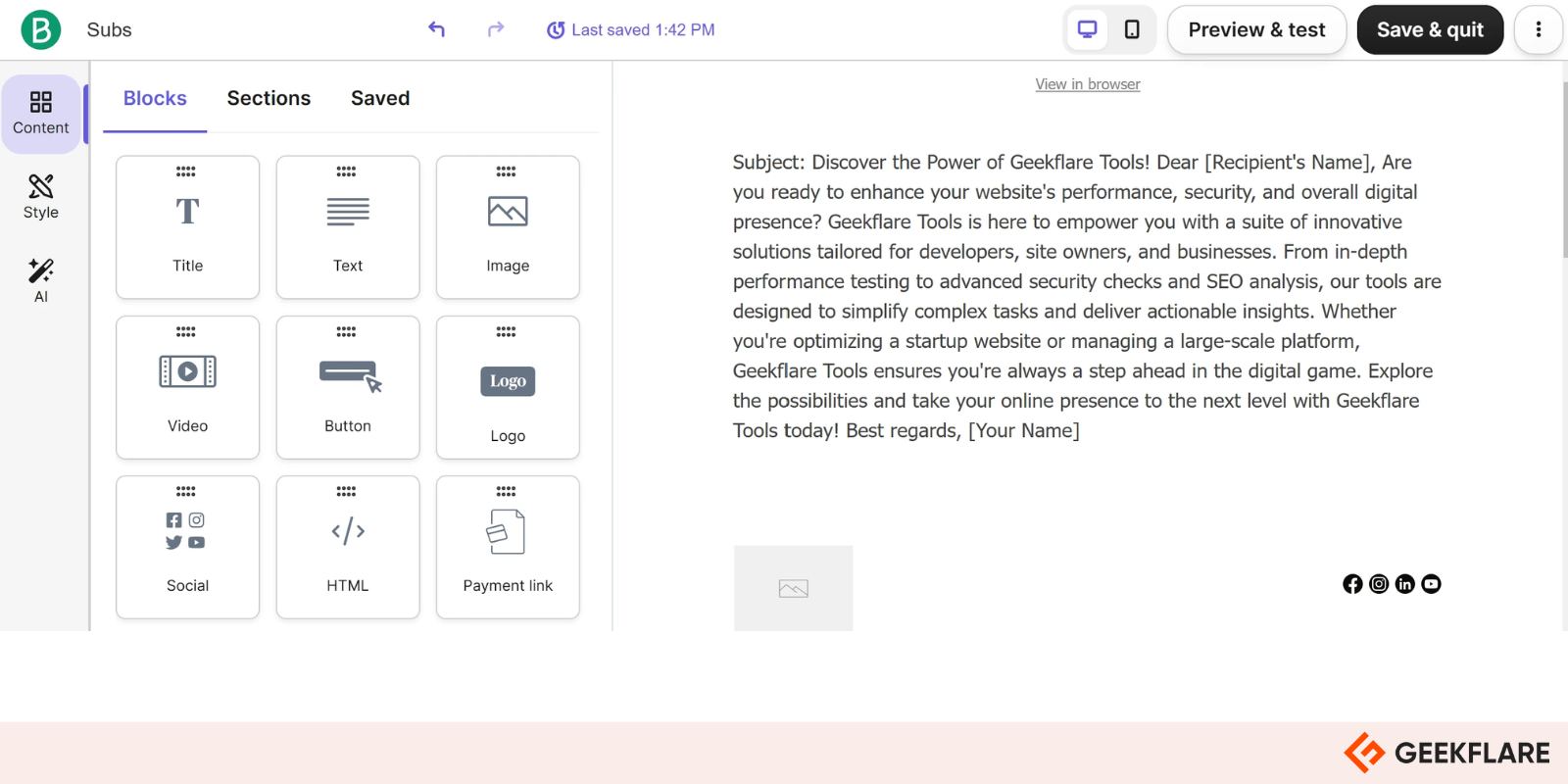
Task: Click the Subs campaign name
Action: 109,29
